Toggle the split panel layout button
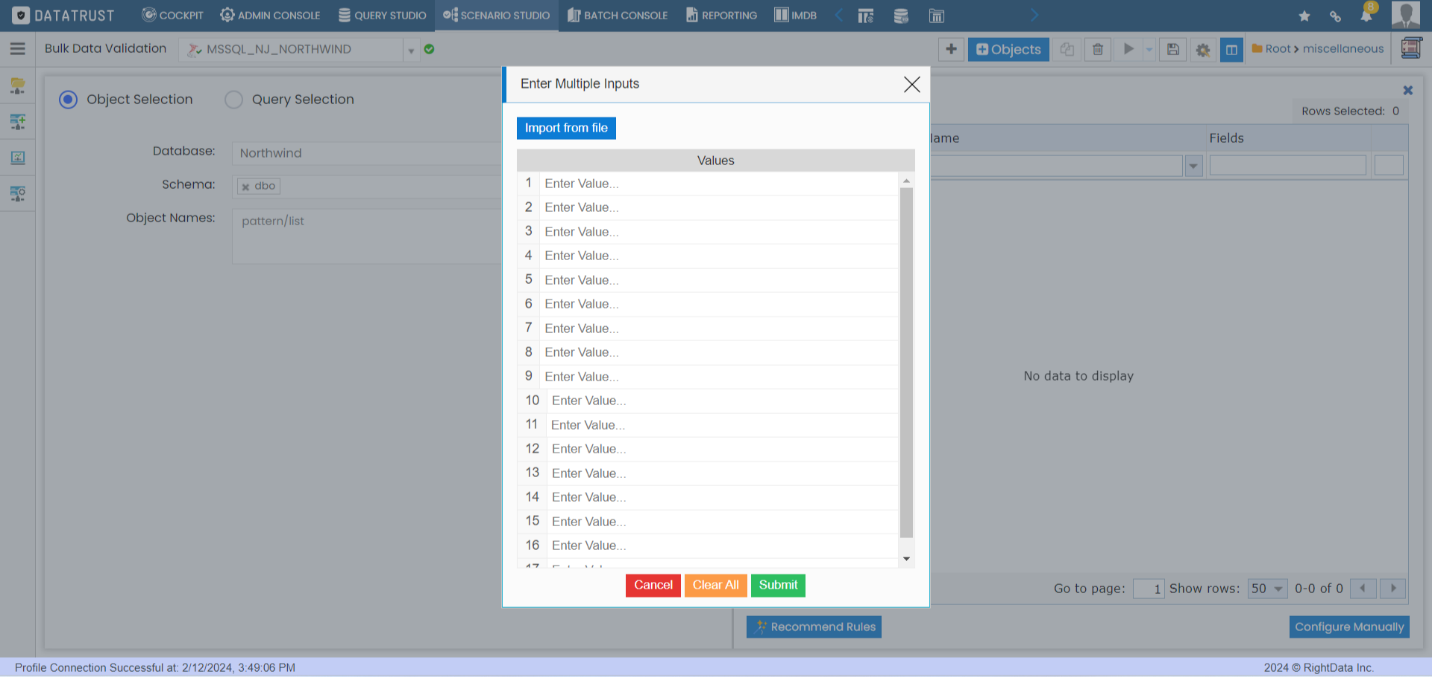 pyautogui.click(x=1231, y=49)
